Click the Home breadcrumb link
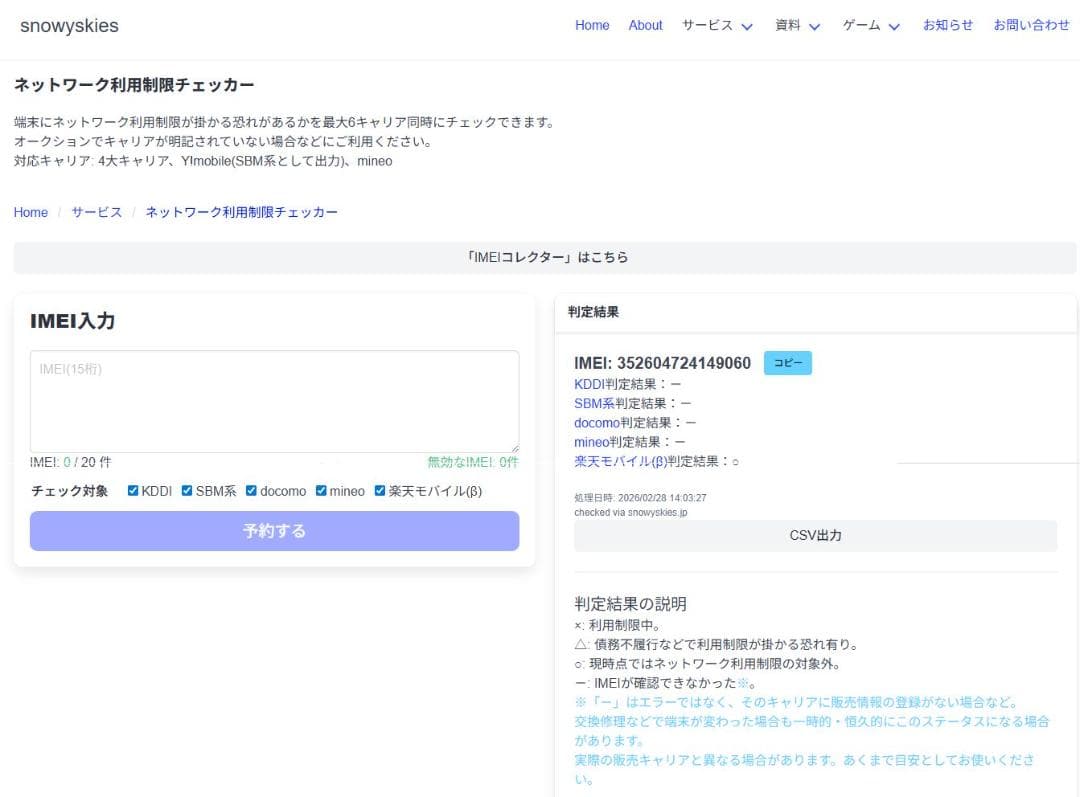1080x797 pixels. coord(30,212)
